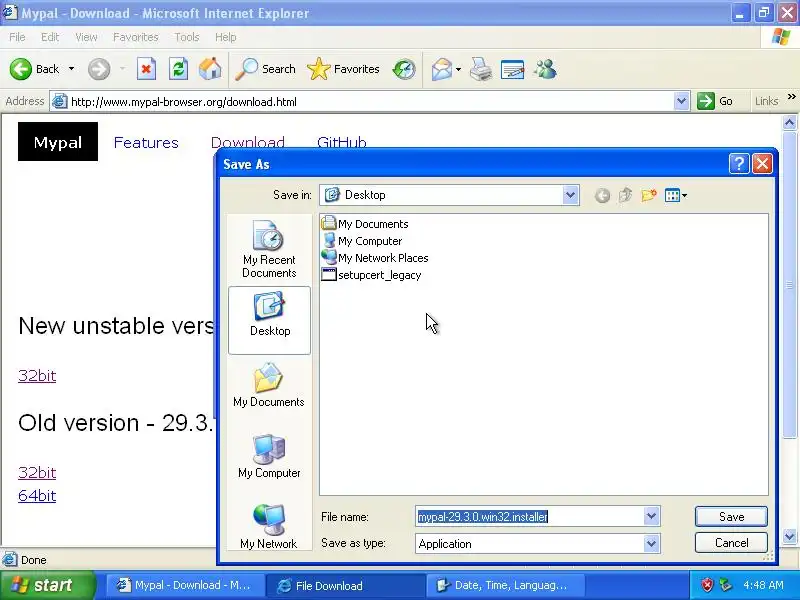This screenshot has width=800, height=600.
Task: Click 32bit link under Old version
Action: pos(37,472)
